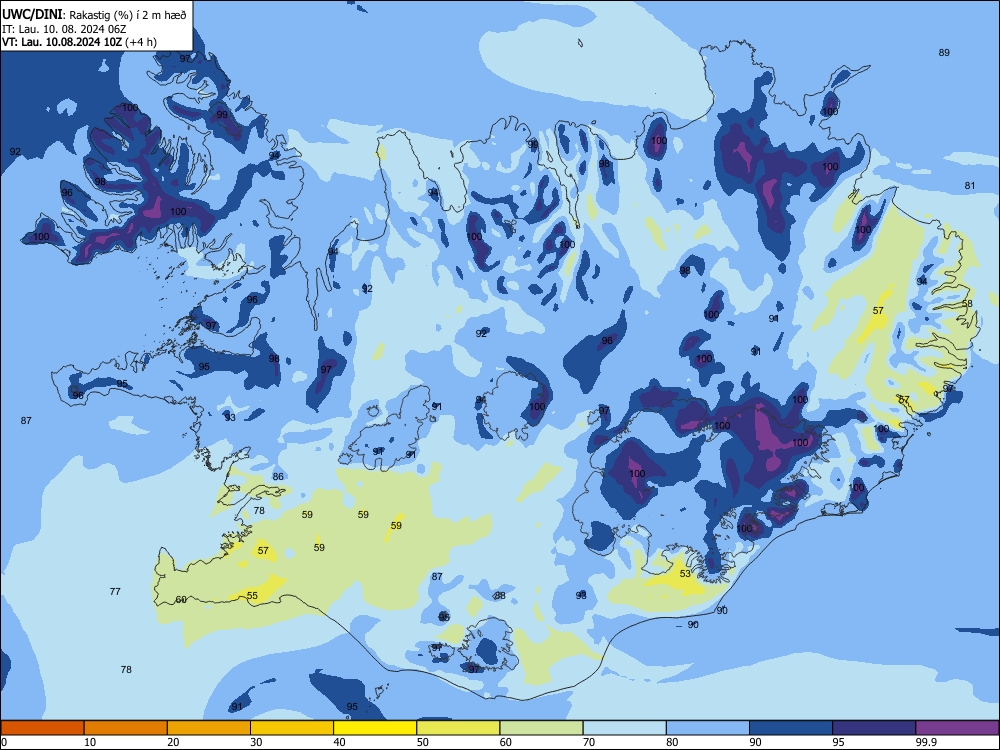The width and height of the screenshot is (1000, 750).
Task: Click the 95–99.9 indigo legend swatch
Action: click(874, 728)
